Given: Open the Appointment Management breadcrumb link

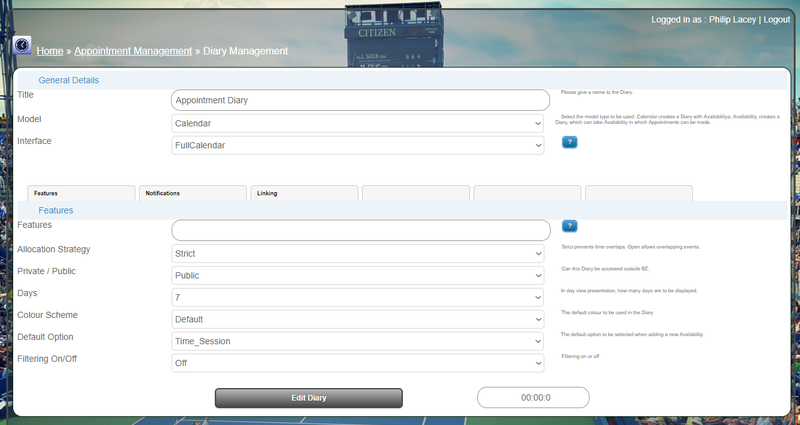Looking at the screenshot, I should click(x=133, y=51).
